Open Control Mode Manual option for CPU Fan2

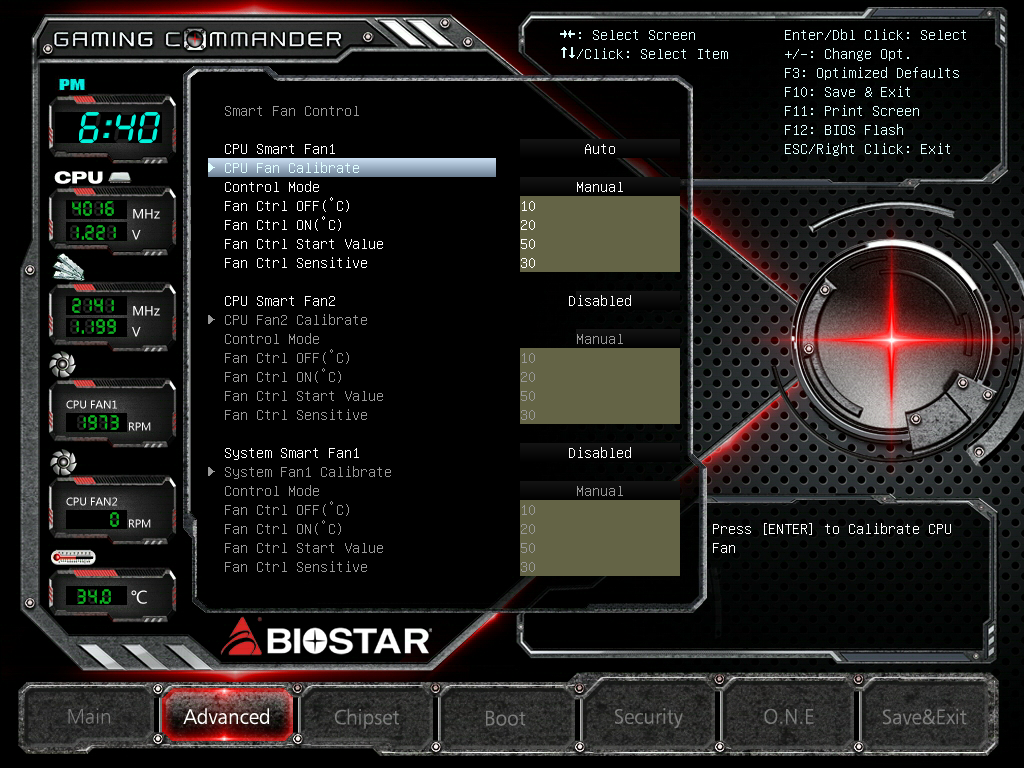pyautogui.click(x=600, y=339)
